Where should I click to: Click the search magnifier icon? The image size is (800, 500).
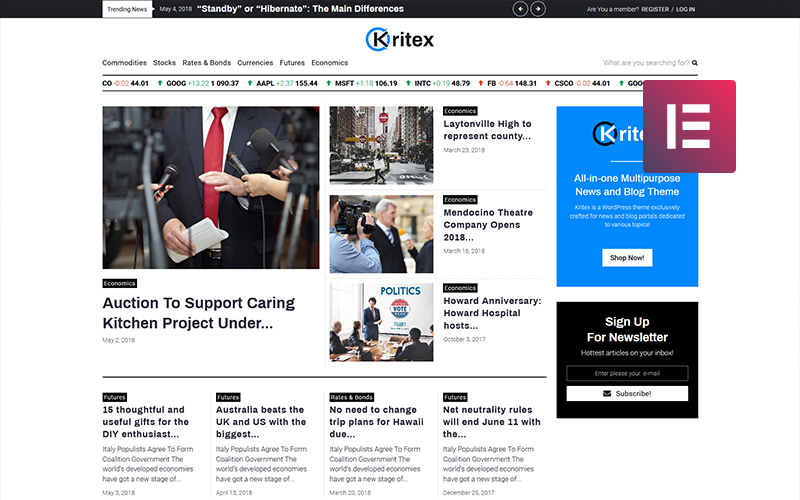pos(694,63)
